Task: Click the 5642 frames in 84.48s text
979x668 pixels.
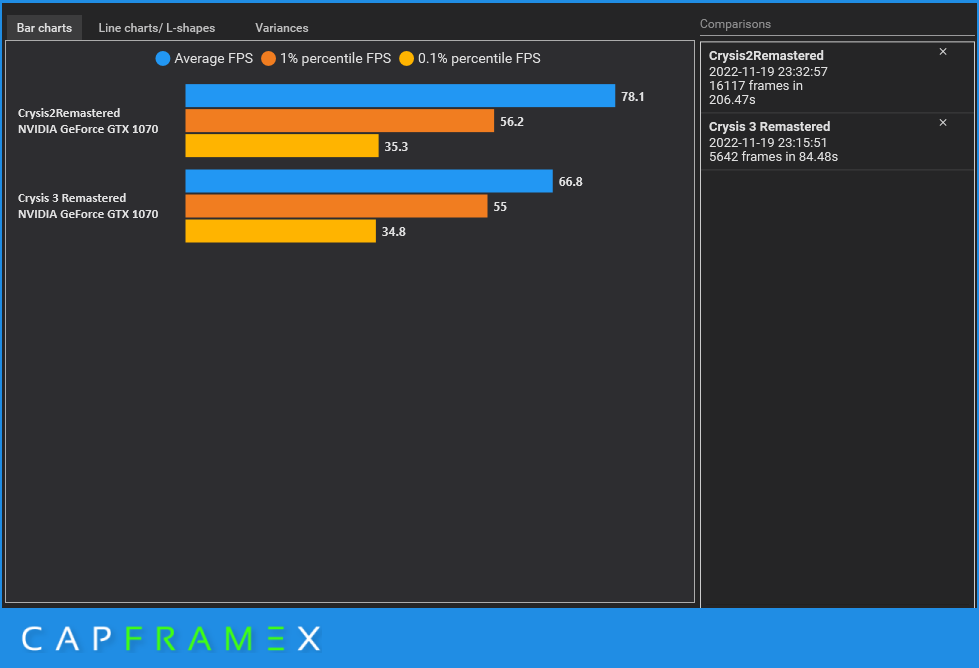Action: [774, 157]
